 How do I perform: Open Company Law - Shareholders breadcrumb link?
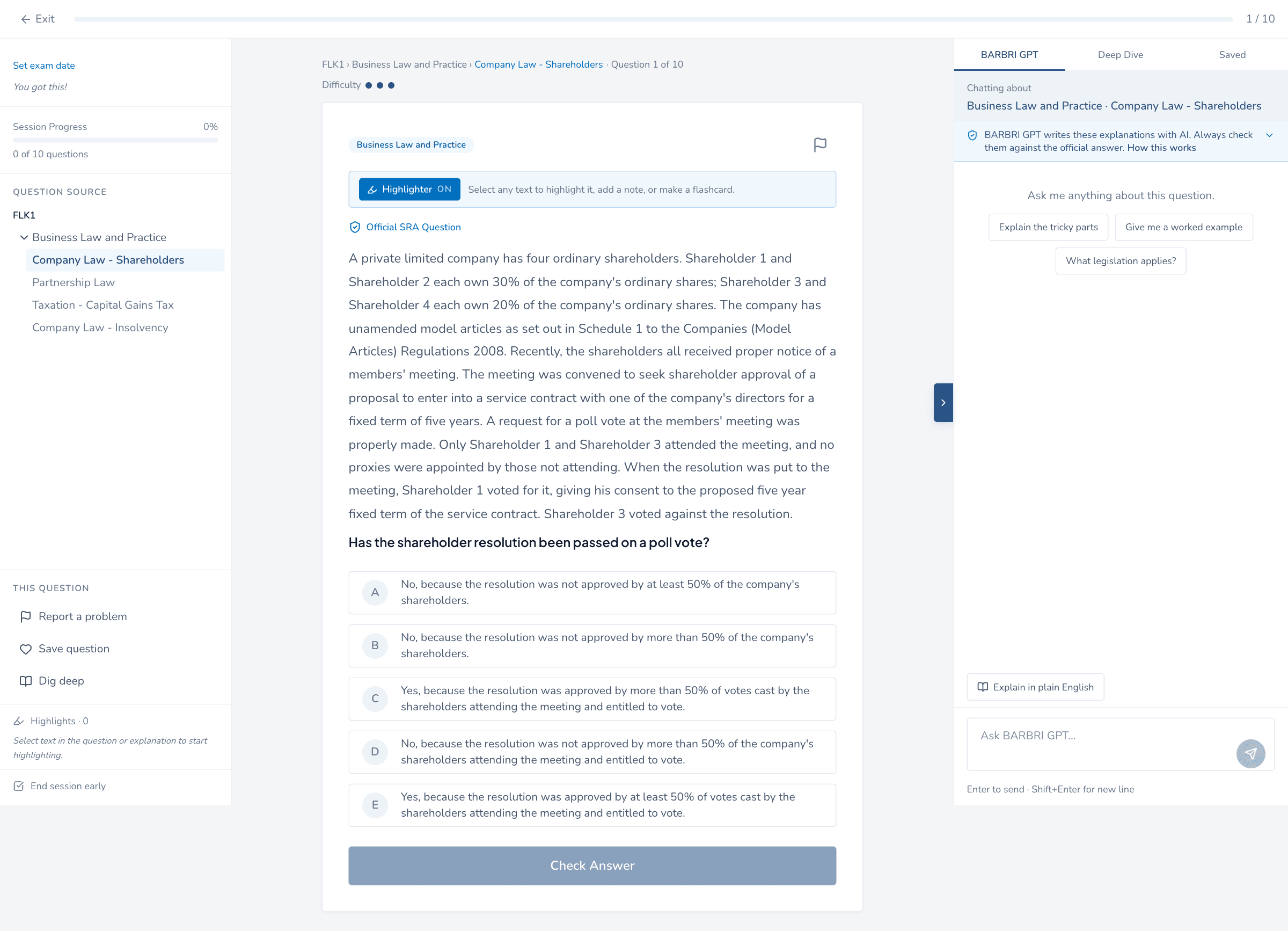pos(538,65)
